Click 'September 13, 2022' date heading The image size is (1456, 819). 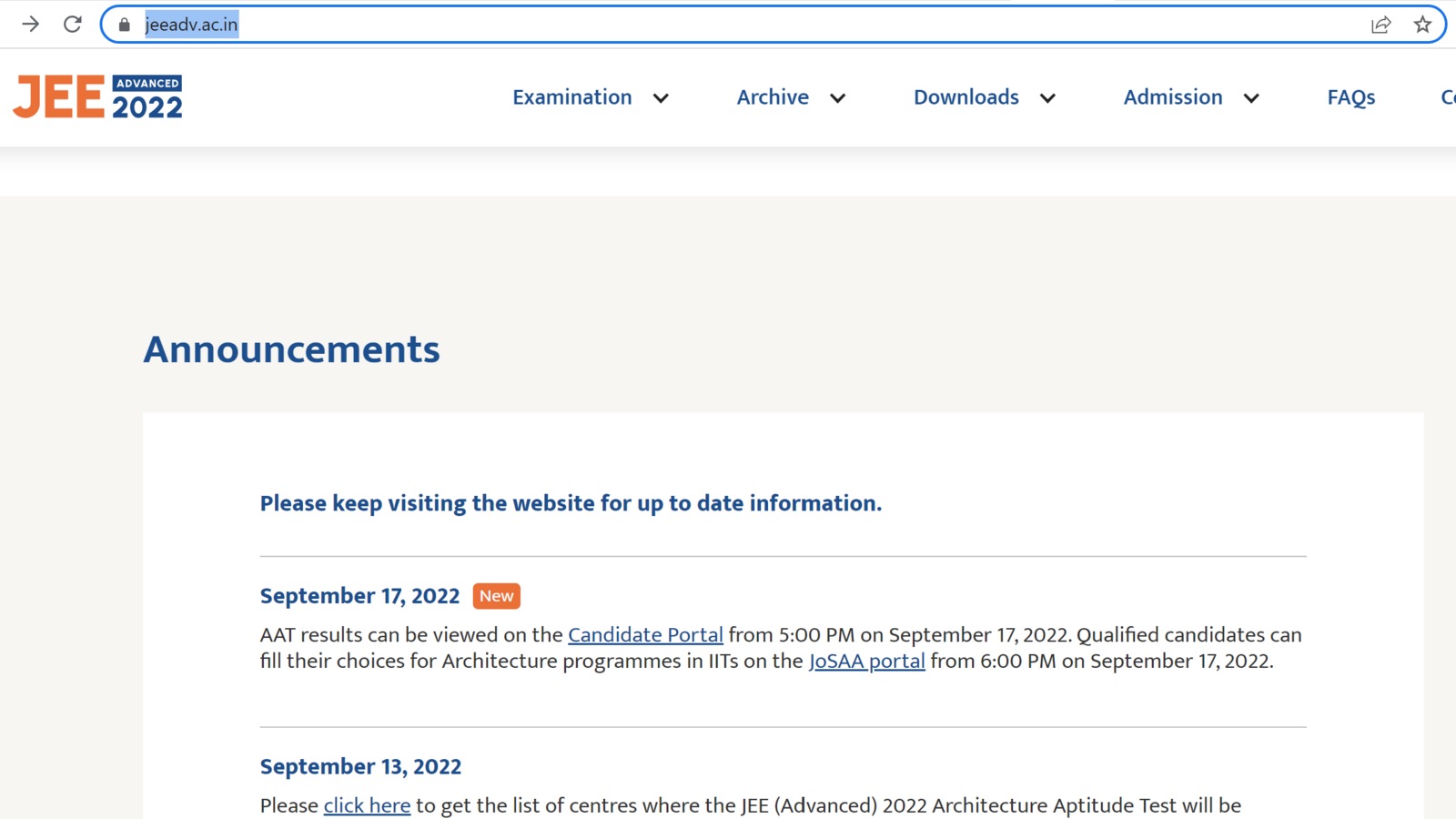coord(360,767)
